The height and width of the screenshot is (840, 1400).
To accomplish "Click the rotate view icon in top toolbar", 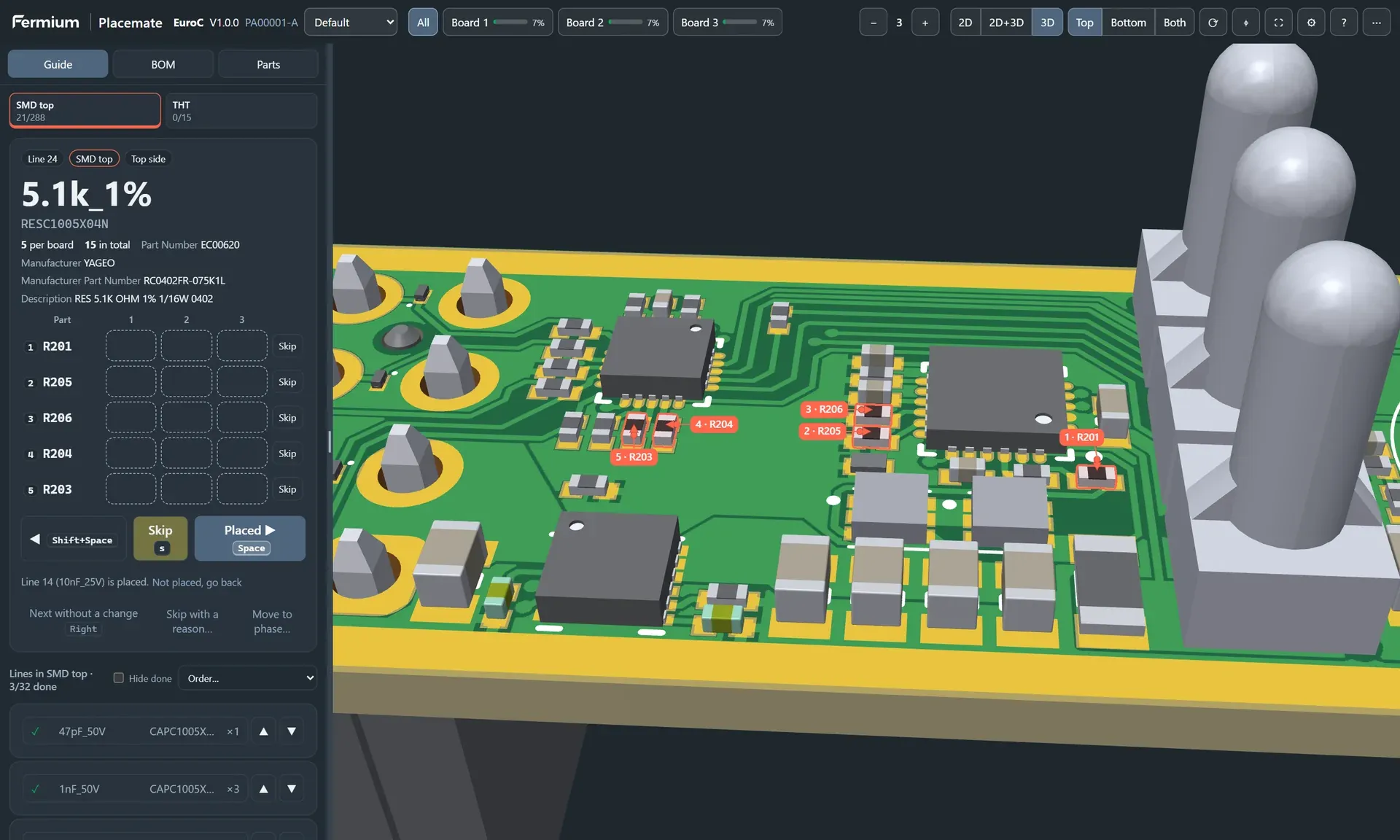I will tap(1213, 23).
